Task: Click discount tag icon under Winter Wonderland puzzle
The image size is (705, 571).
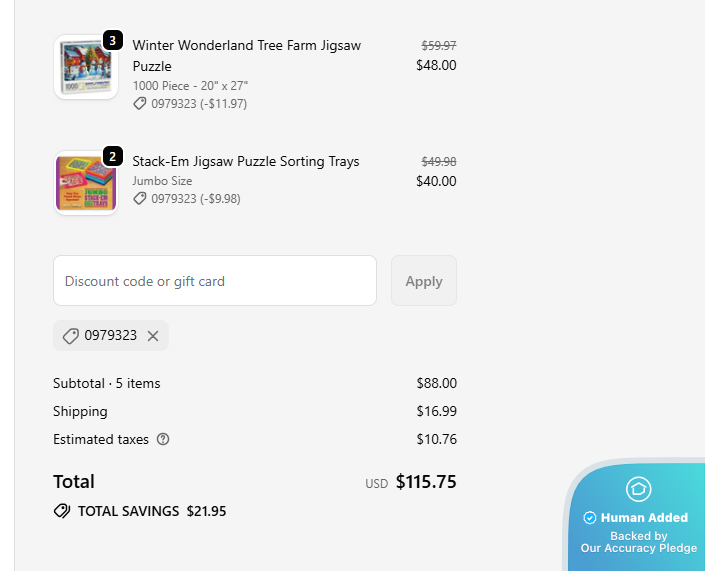Action: pos(140,103)
